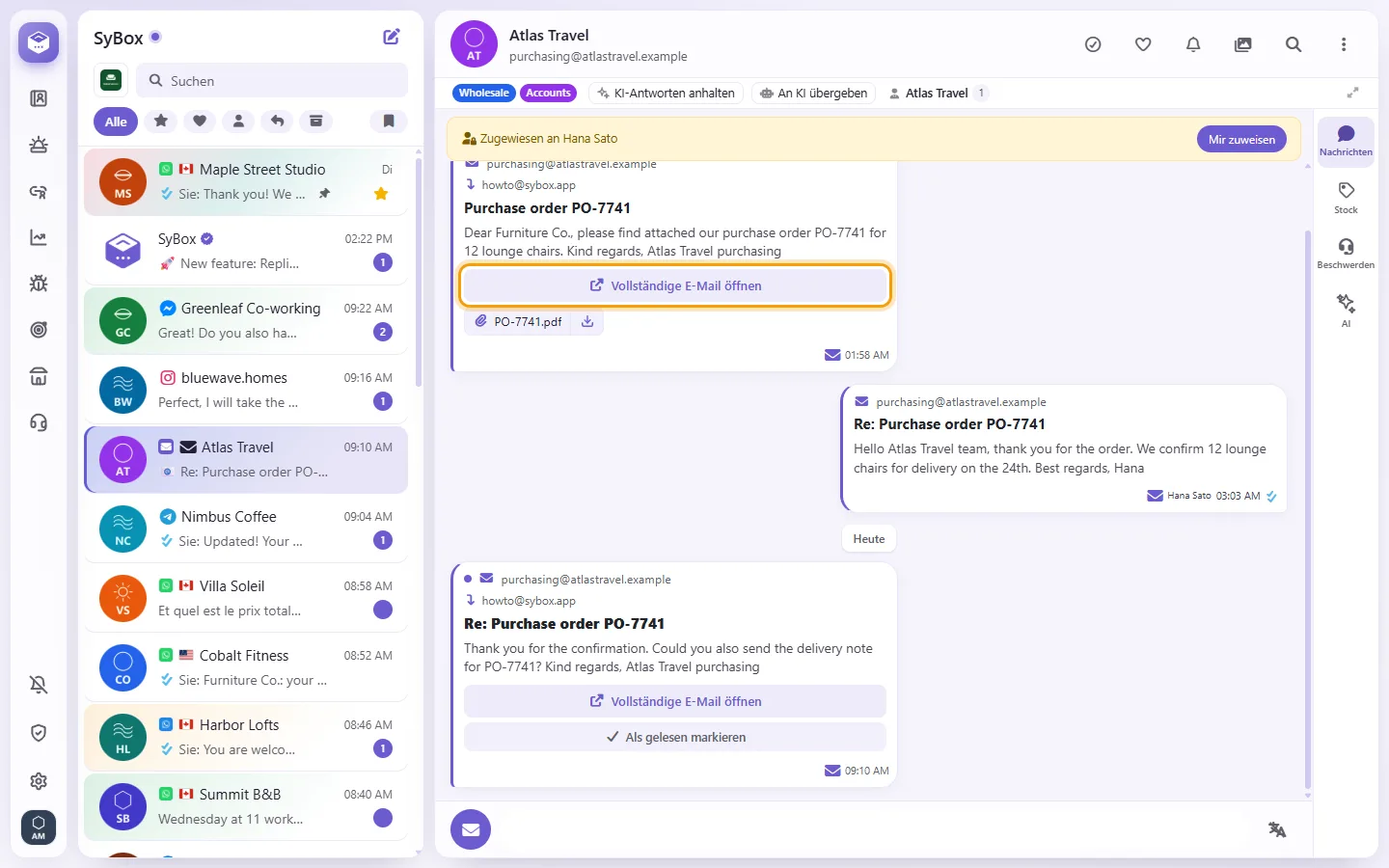Pause AI replies with KI-Antworten anhalten
Screen dimensions: 1389x868
coord(666,94)
